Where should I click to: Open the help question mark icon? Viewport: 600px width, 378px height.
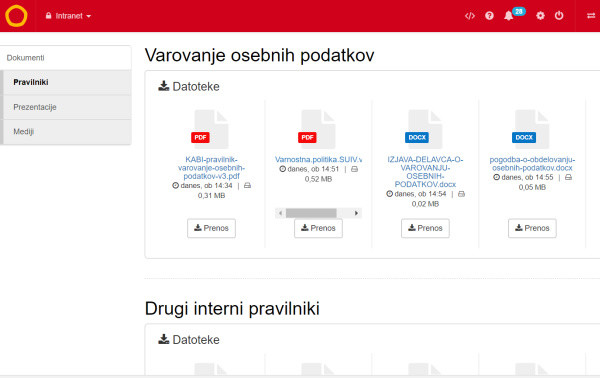[x=489, y=16]
